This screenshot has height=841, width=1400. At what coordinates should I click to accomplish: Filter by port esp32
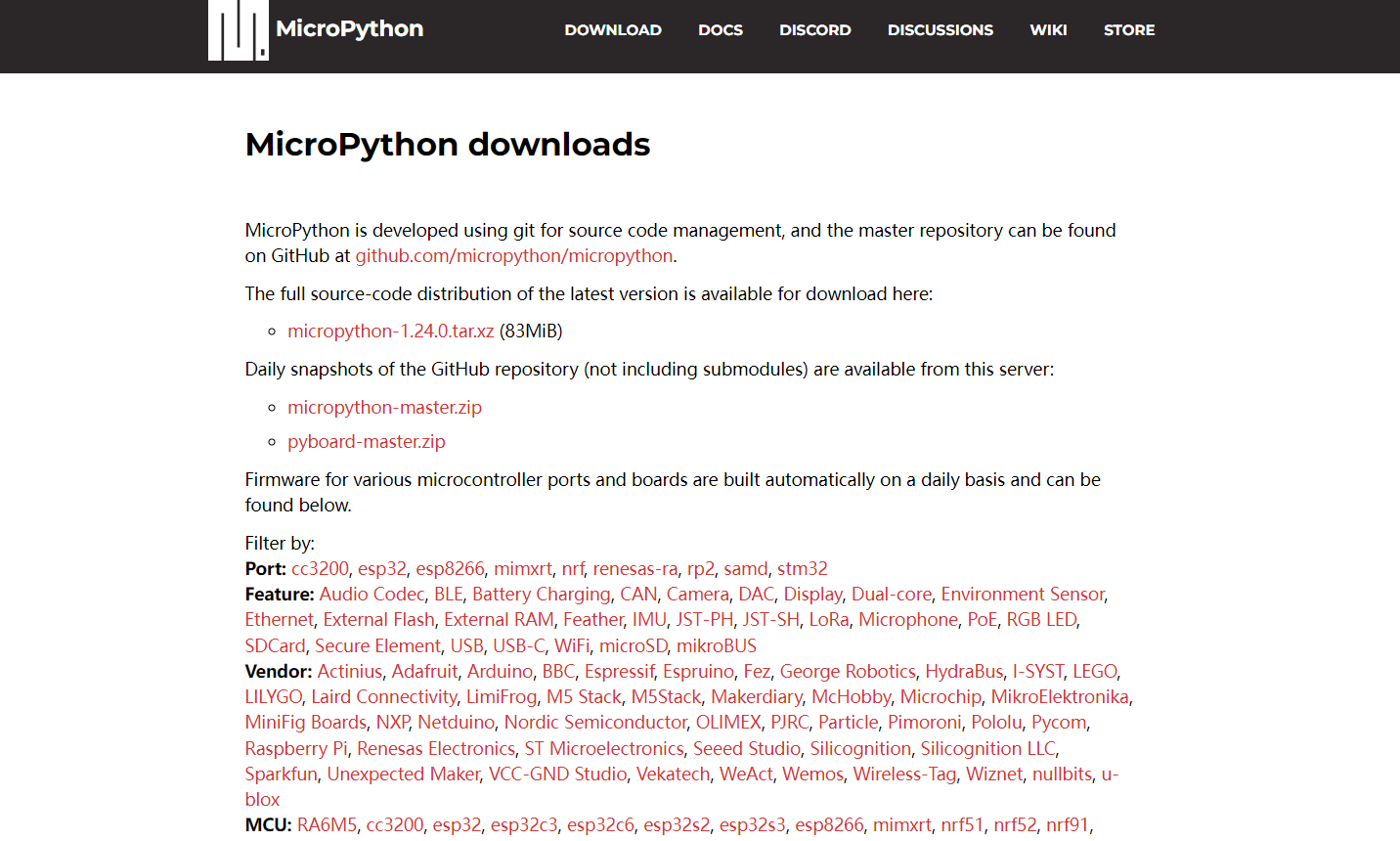(382, 569)
